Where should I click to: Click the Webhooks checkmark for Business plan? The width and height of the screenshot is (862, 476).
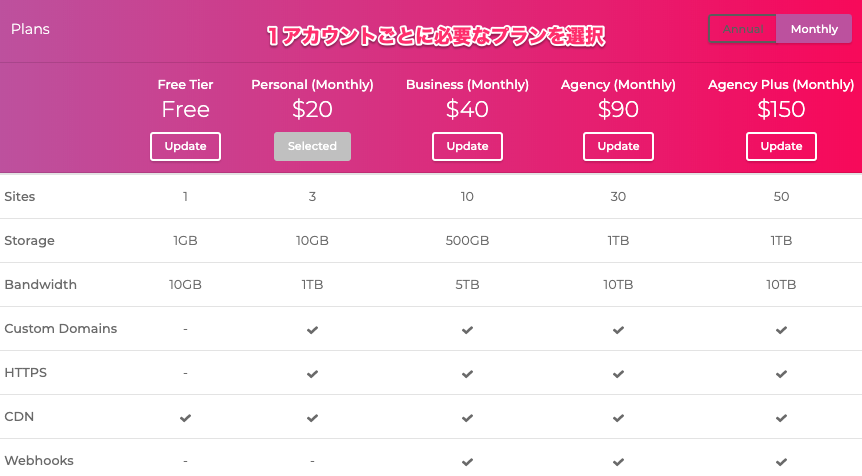tap(467, 462)
